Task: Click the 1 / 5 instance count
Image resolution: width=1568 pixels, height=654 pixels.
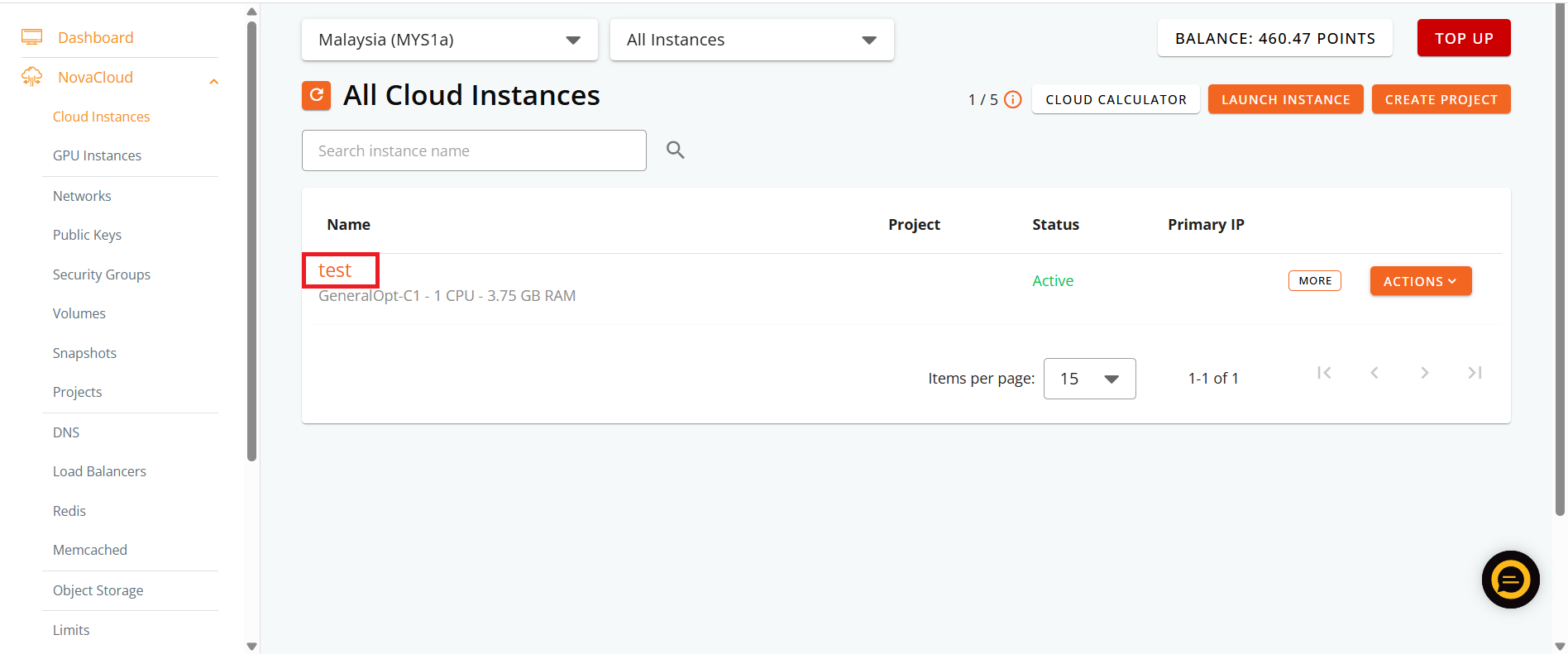Action: [x=983, y=100]
